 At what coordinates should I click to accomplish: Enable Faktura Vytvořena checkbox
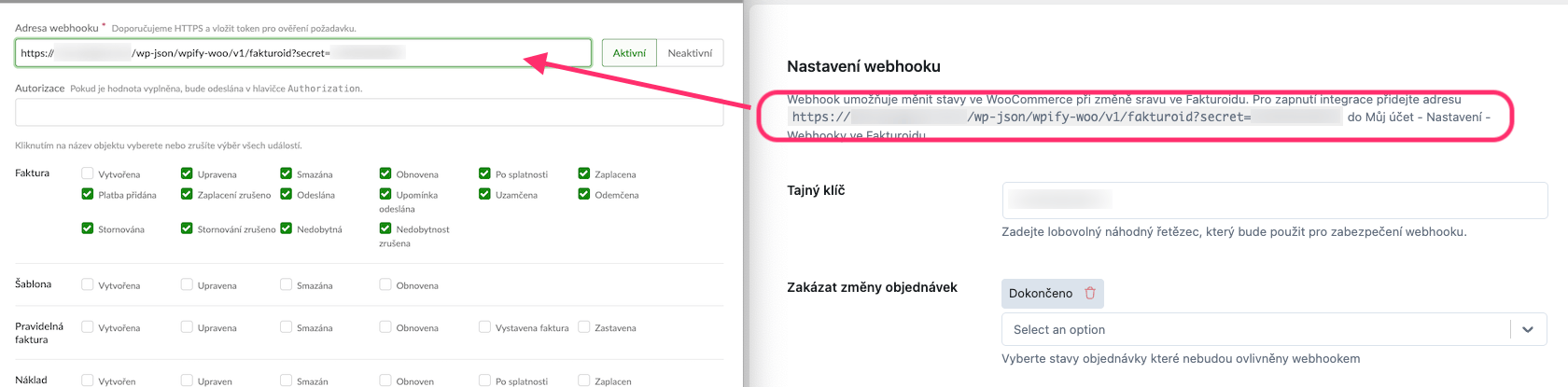[x=88, y=173]
